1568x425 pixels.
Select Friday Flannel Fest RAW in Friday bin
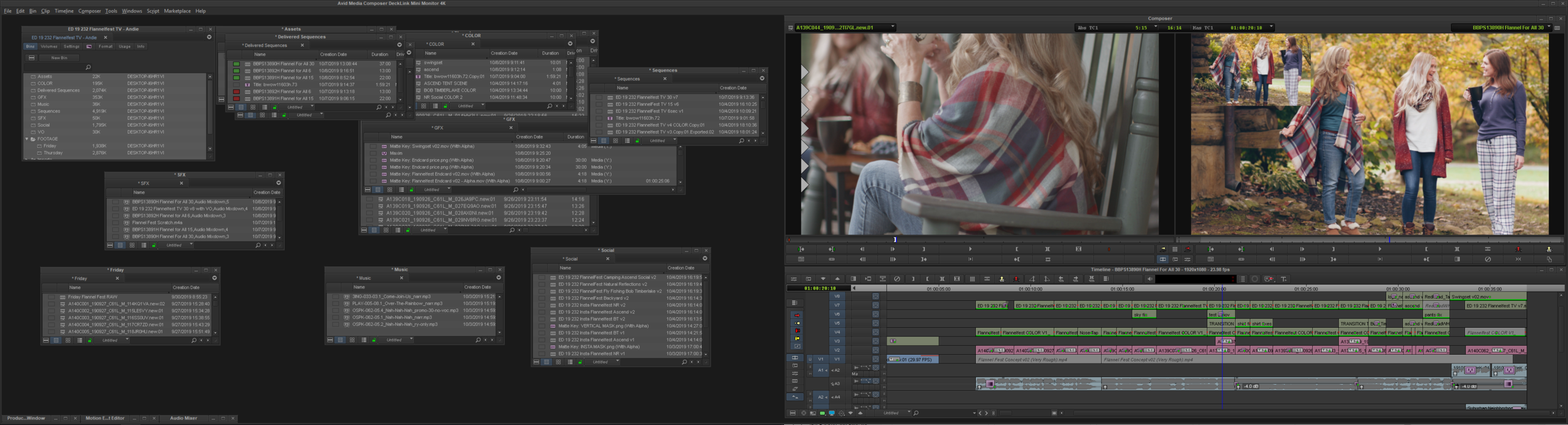92,297
